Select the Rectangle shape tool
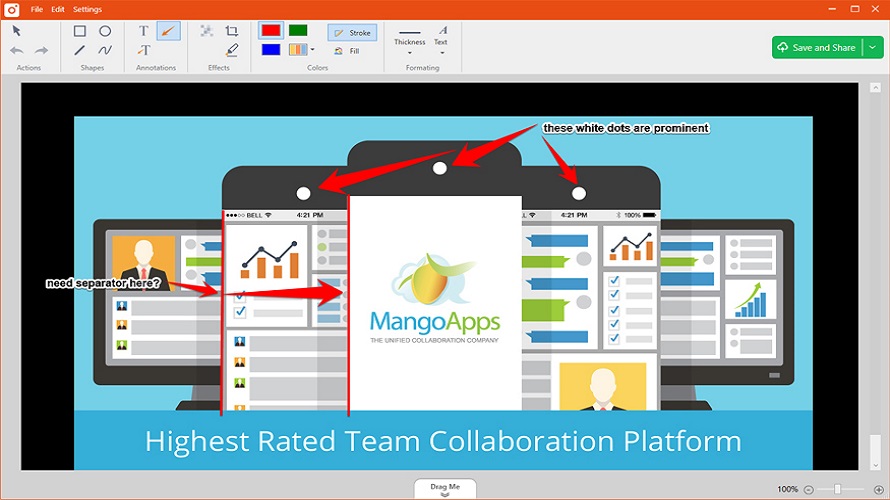890x500 pixels. tap(80, 31)
